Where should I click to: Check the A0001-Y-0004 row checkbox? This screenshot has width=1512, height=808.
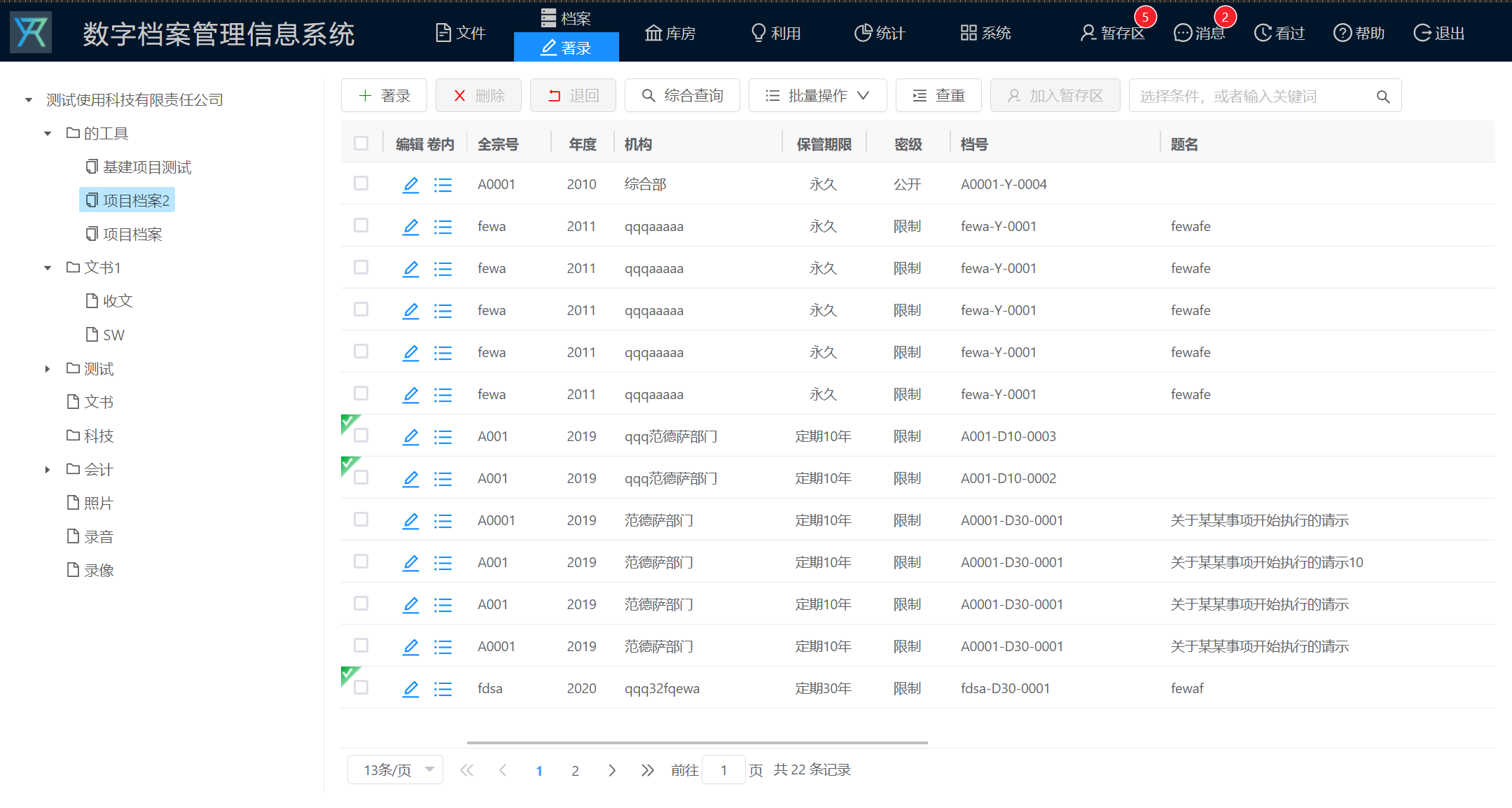pos(361,183)
